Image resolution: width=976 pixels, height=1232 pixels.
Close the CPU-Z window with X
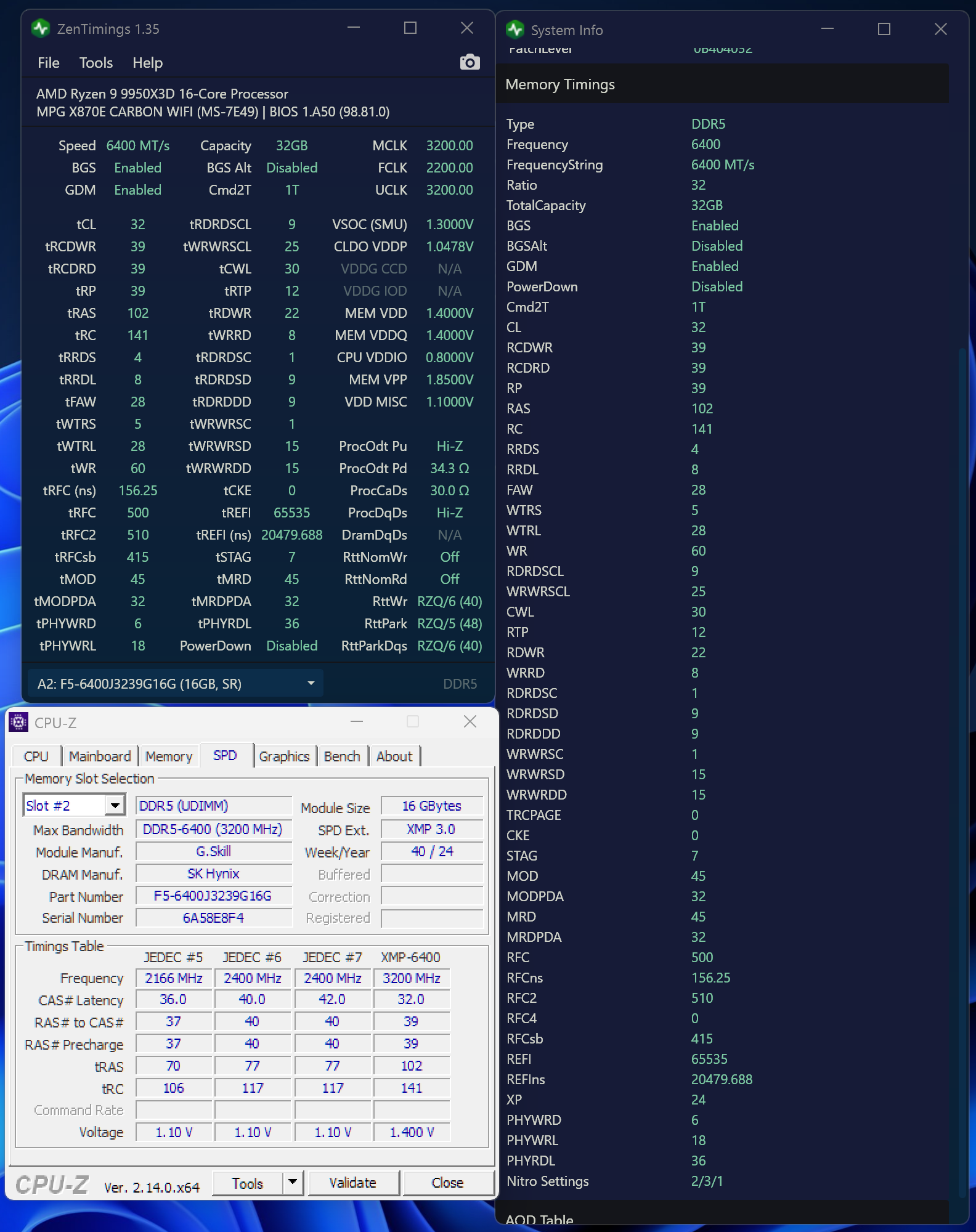pyautogui.click(x=470, y=721)
